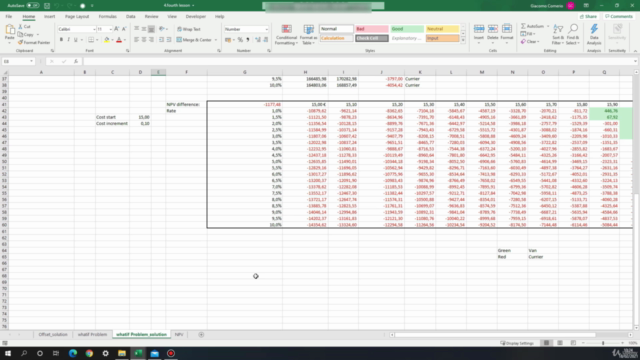Add a new sheet plus icon
This screenshot has width=640, height=360.
pyautogui.click(x=201, y=335)
